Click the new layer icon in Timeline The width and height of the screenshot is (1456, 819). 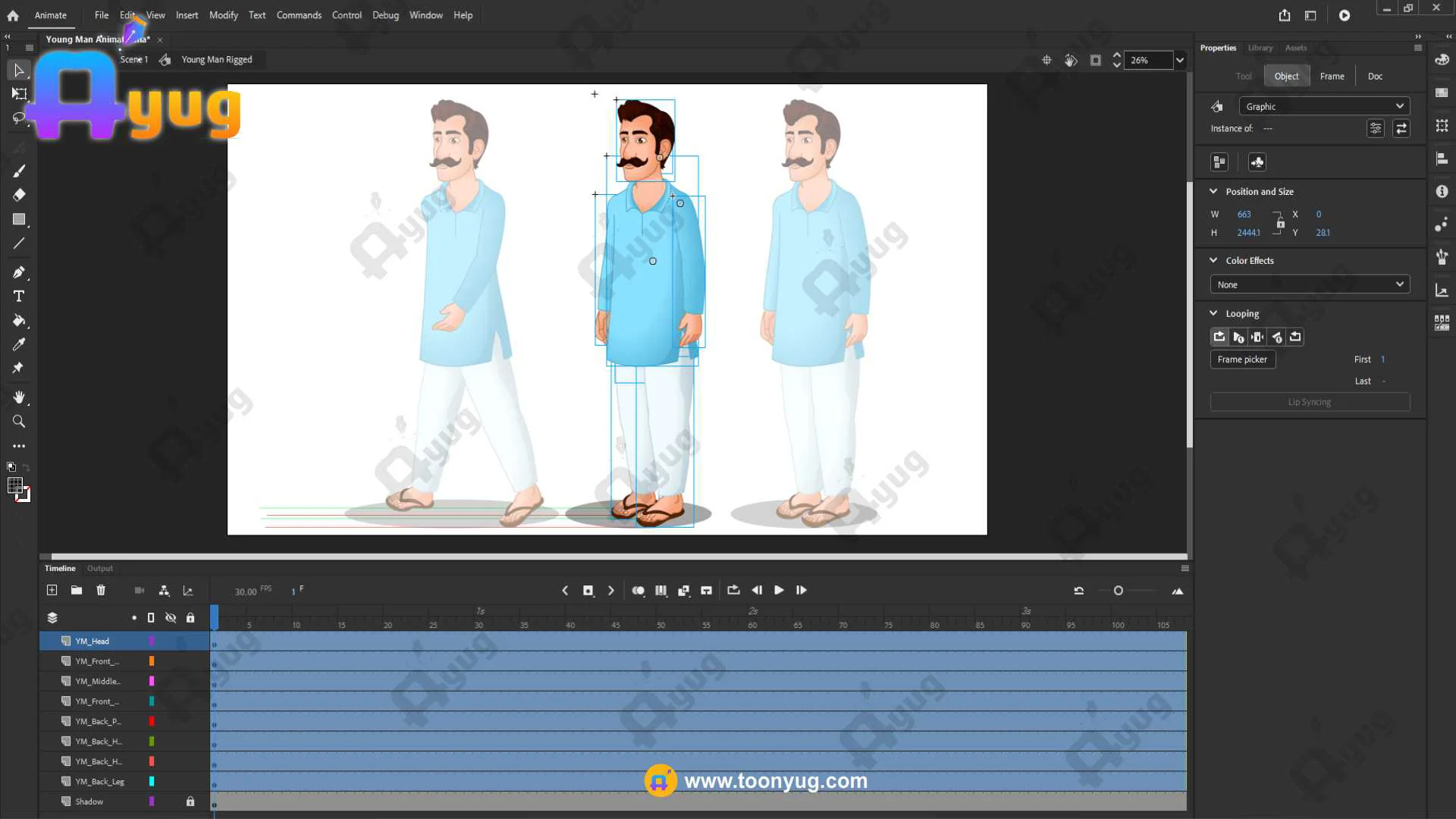pyautogui.click(x=52, y=590)
